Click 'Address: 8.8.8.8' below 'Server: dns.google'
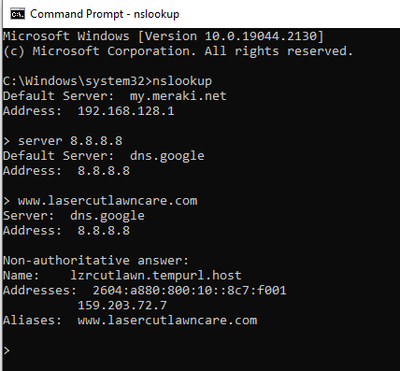Image resolution: width=400 pixels, height=371 pixels. point(66,231)
